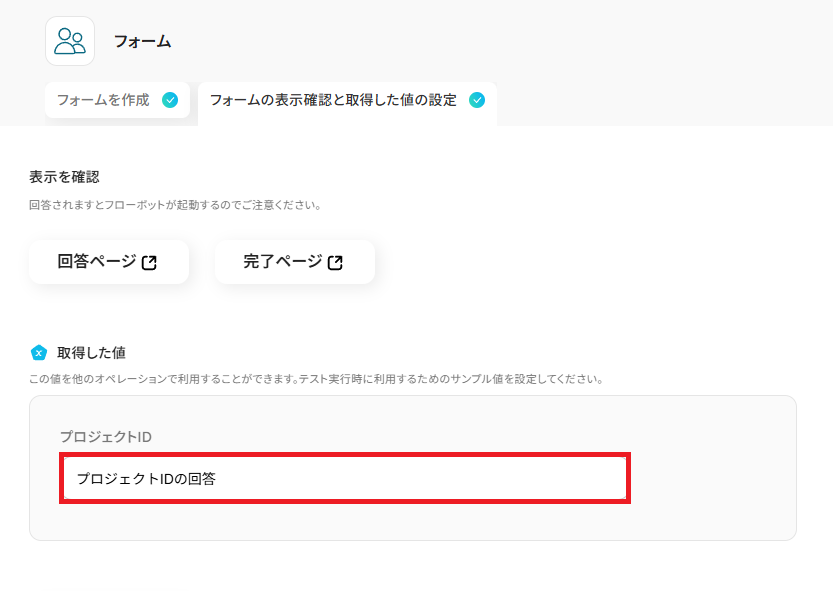Viewport: 833px width, 591px height.
Task: Click the checkmark on フォームを作成 tab
Action: point(170,100)
